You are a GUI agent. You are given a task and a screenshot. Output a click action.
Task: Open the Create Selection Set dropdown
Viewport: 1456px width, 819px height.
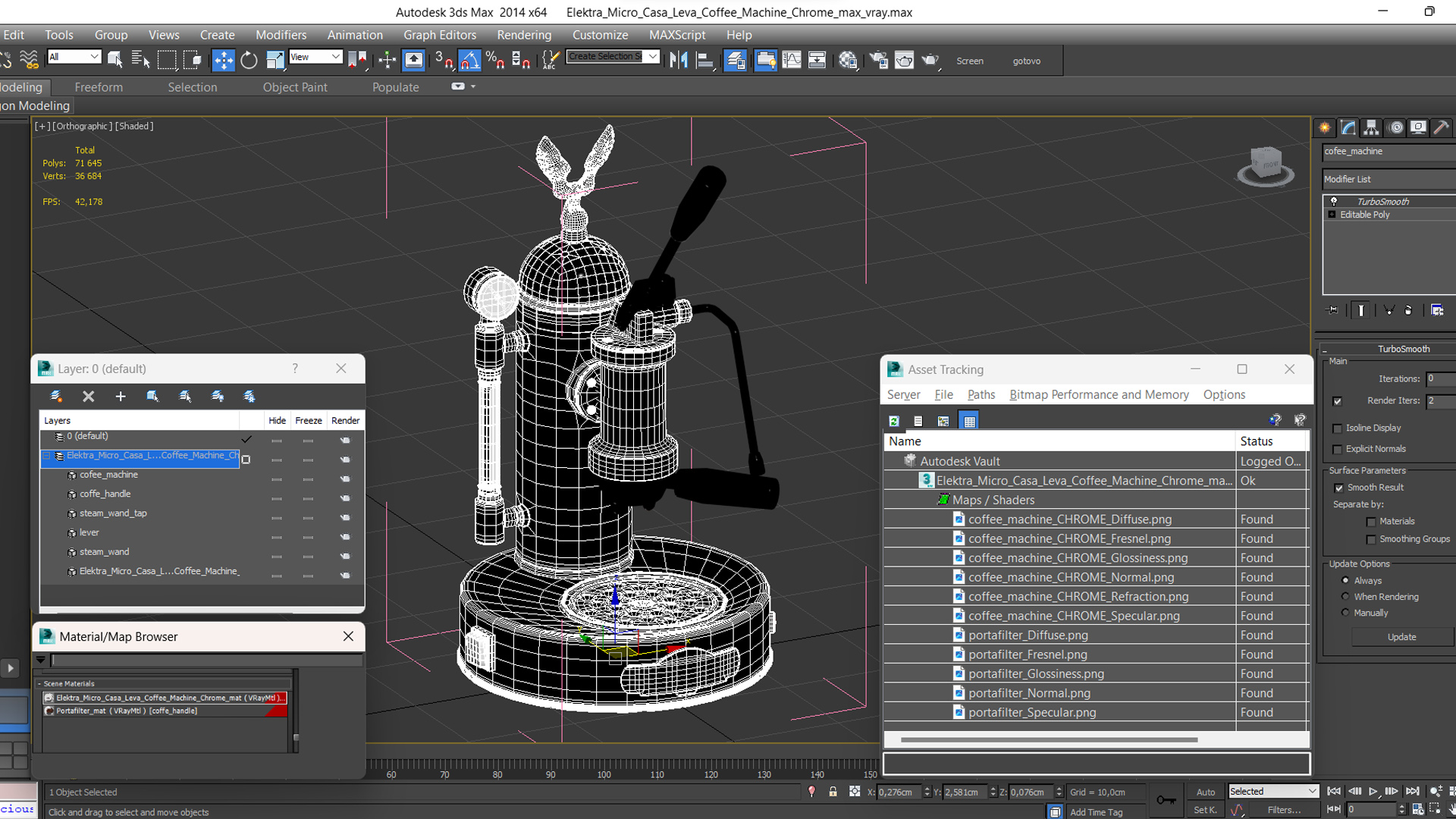pos(613,57)
